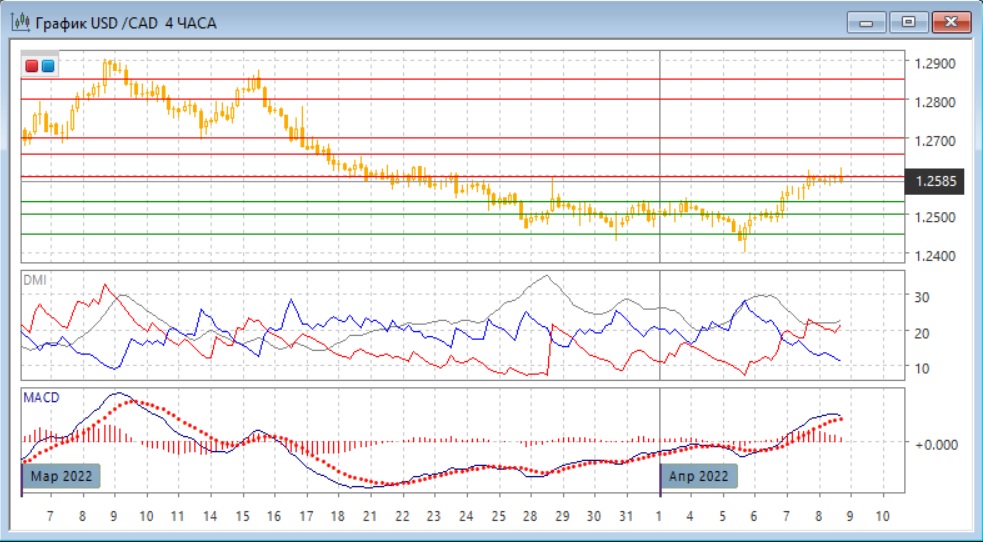
Task: Select the Мар 2022 month marker
Action: [x=62, y=476]
